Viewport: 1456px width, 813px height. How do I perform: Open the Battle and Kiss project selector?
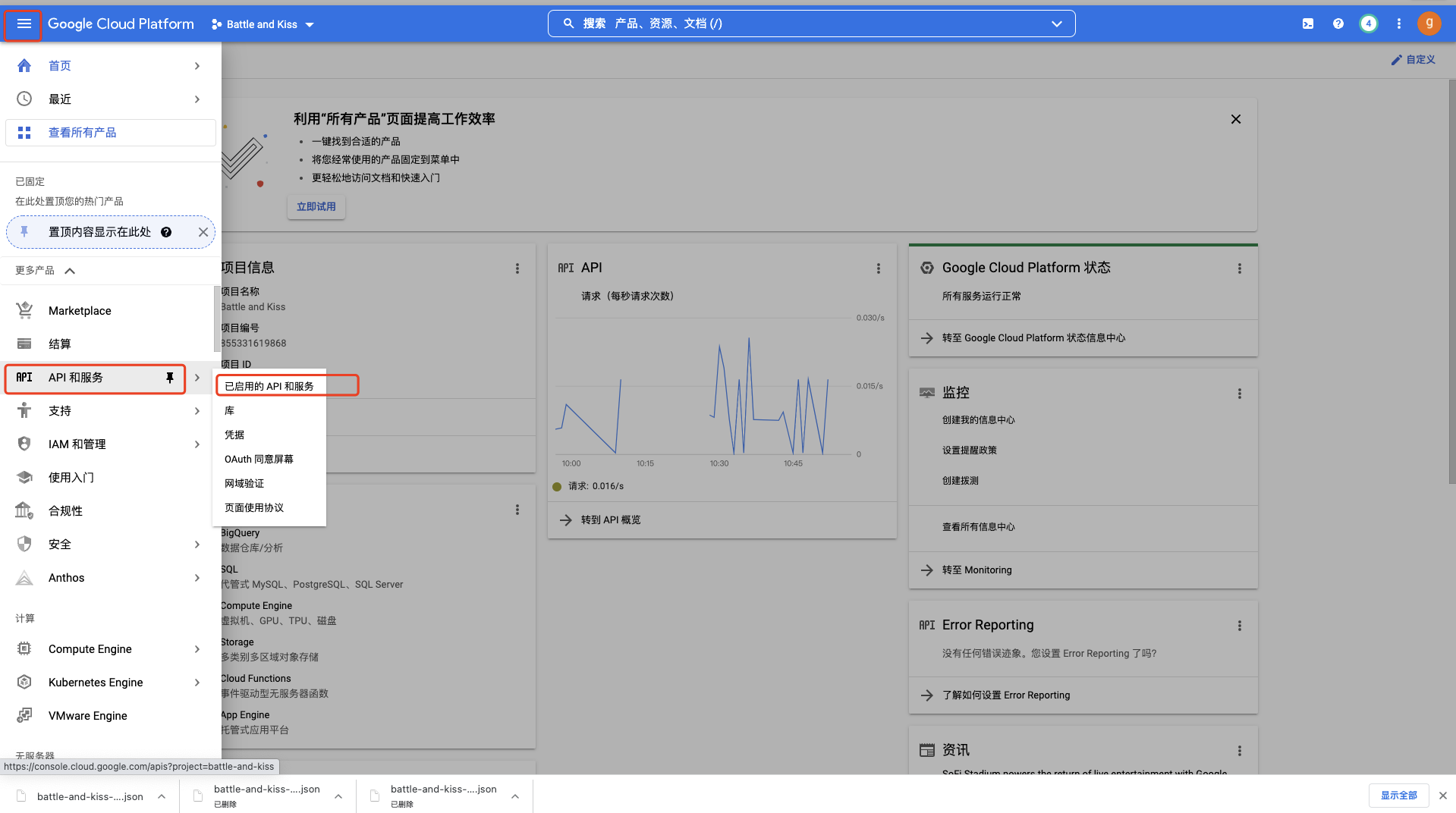263,24
